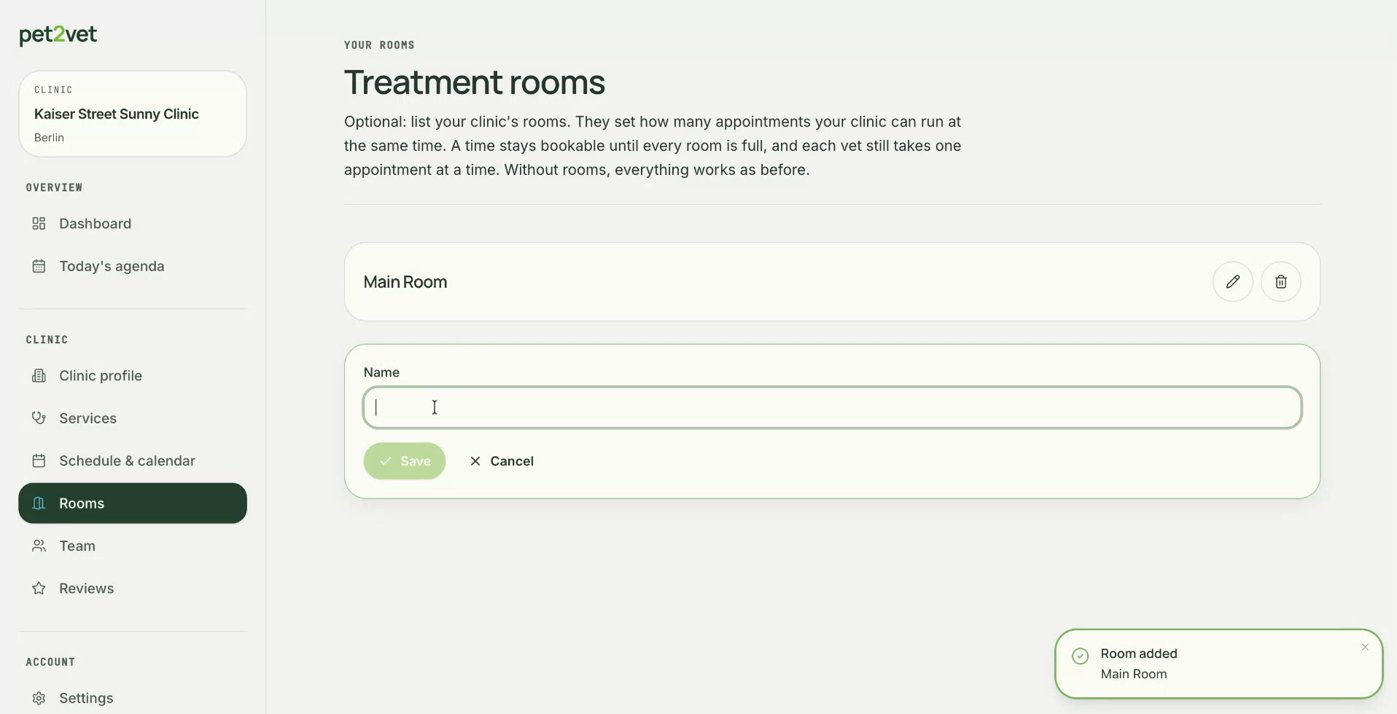Viewport: 1397px width, 714px height.
Task: Click the Dashboard grid icon in sidebar
Action: tap(39, 223)
